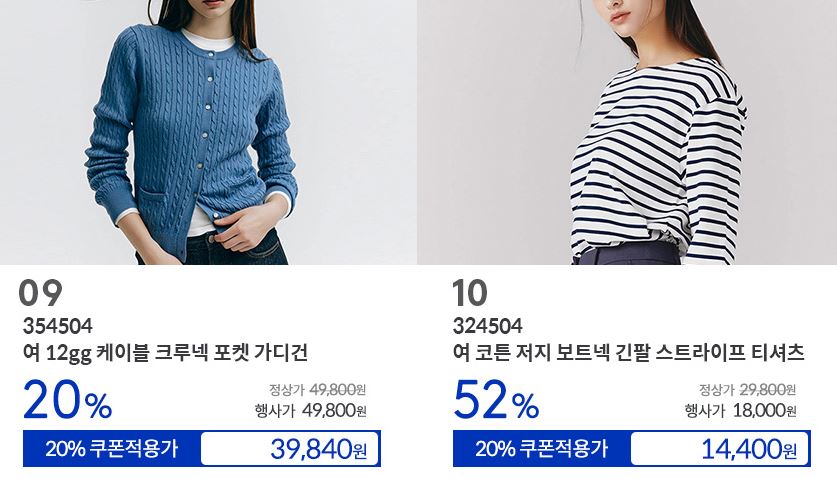Click the striped tee's 20% 쿠폰적용가 label

click(541, 449)
